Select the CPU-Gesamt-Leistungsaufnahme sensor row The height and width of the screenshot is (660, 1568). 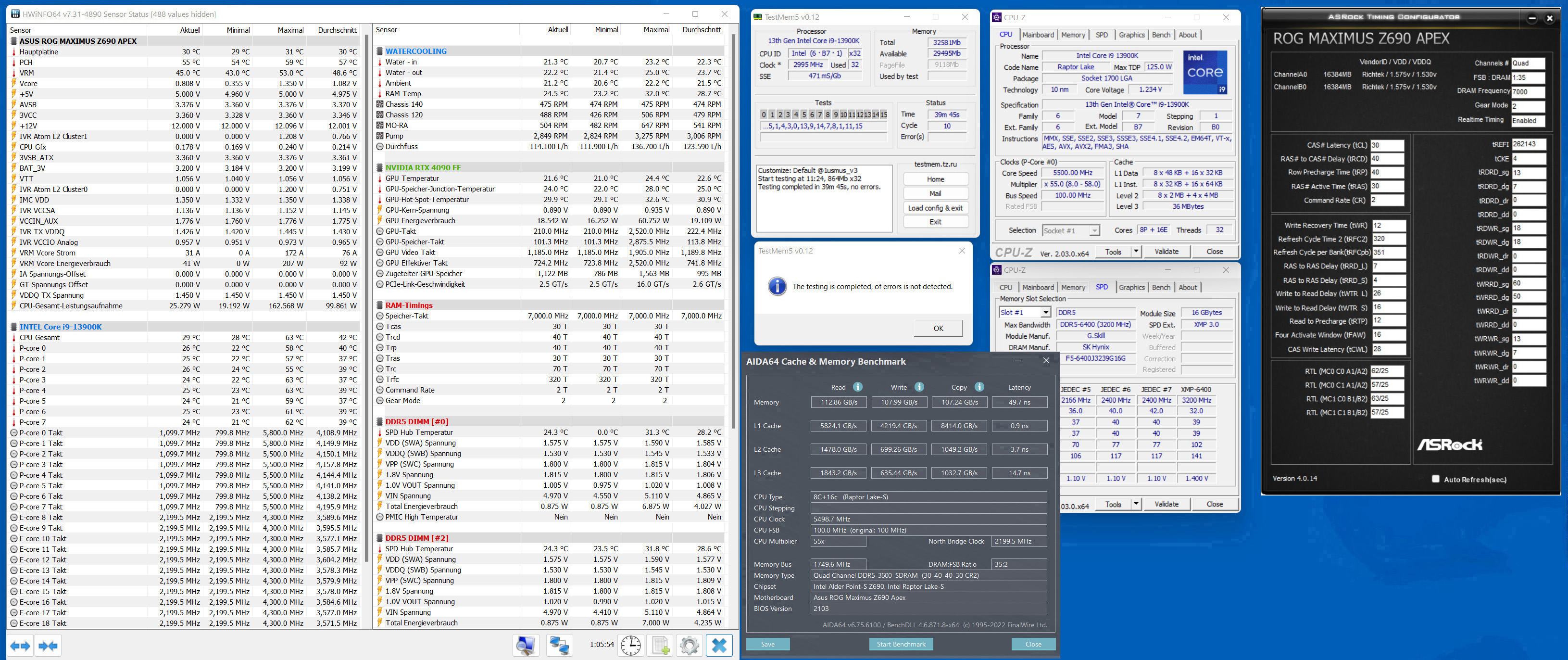coord(185,306)
